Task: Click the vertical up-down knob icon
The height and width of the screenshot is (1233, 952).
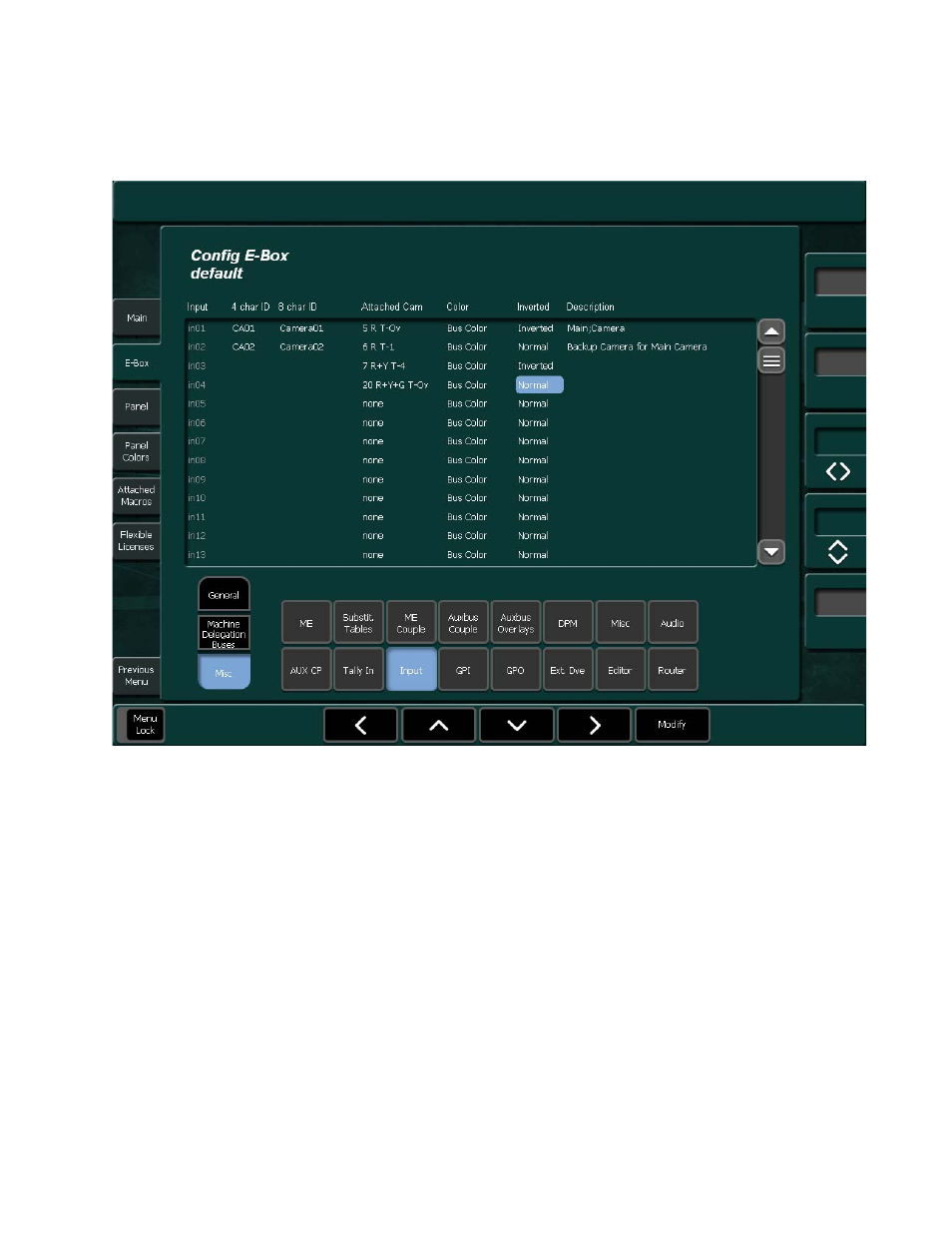Action: (838, 552)
